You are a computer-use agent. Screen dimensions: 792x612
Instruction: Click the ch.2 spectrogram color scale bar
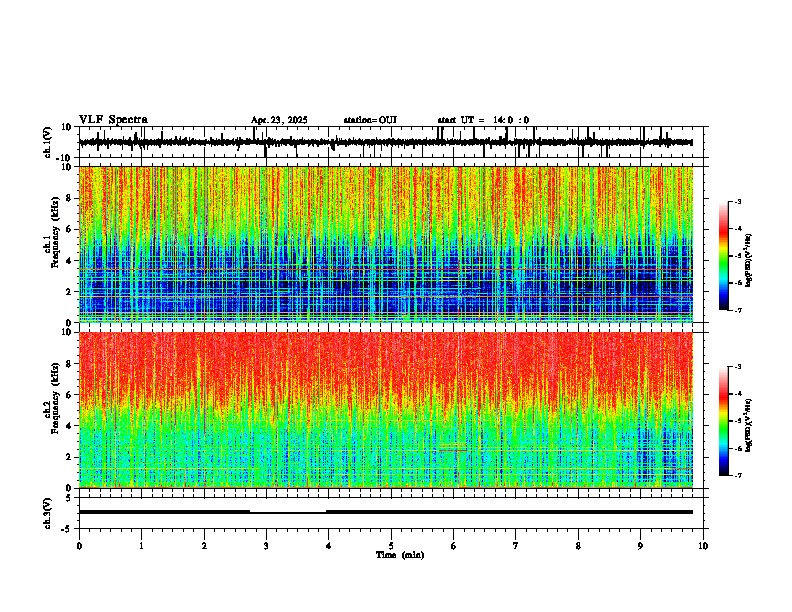tap(724, 421)
